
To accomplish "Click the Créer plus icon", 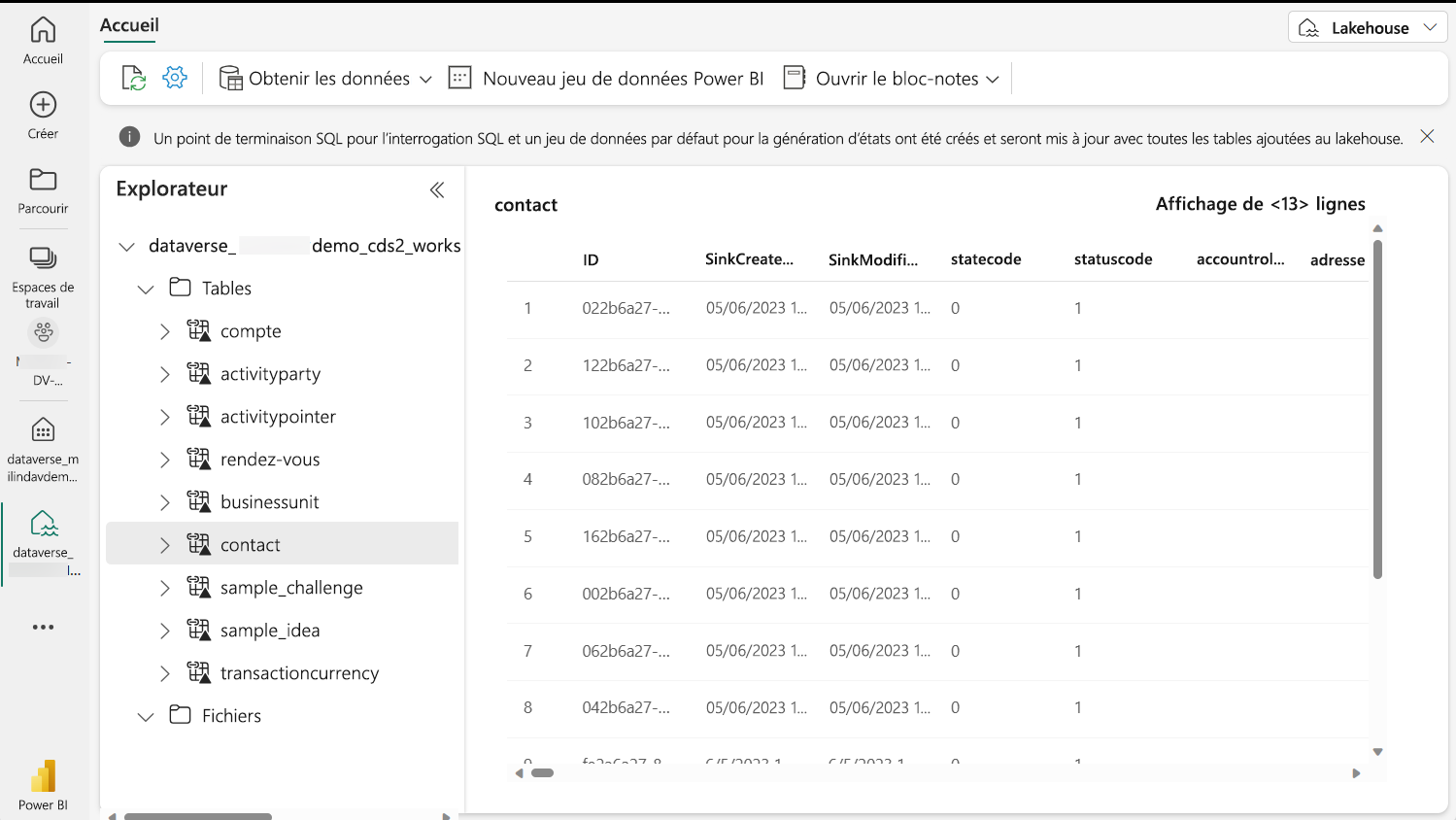I will (43, 105).
